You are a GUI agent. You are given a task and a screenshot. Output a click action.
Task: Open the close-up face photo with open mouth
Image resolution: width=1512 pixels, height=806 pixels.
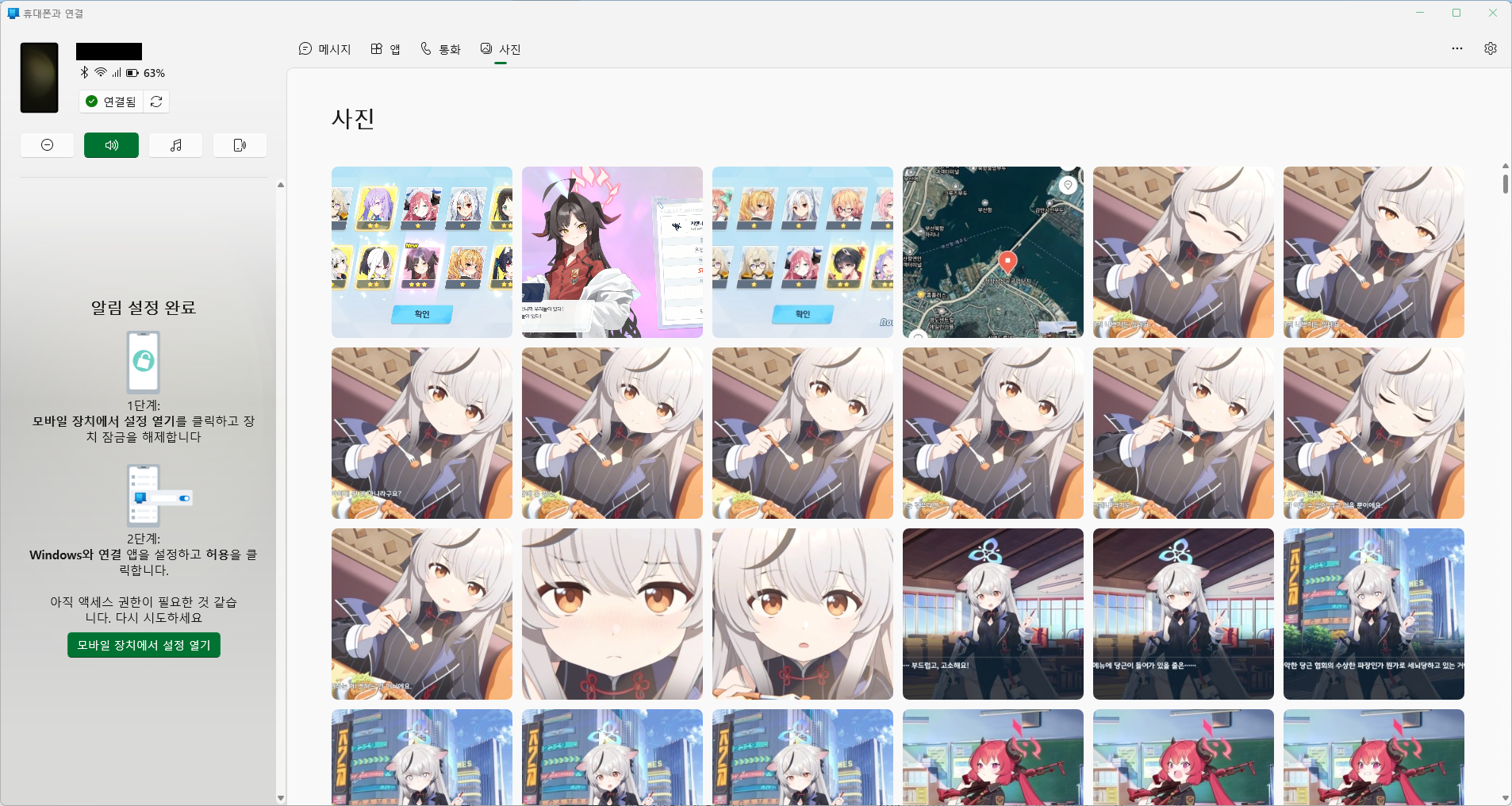click(803, 614)
